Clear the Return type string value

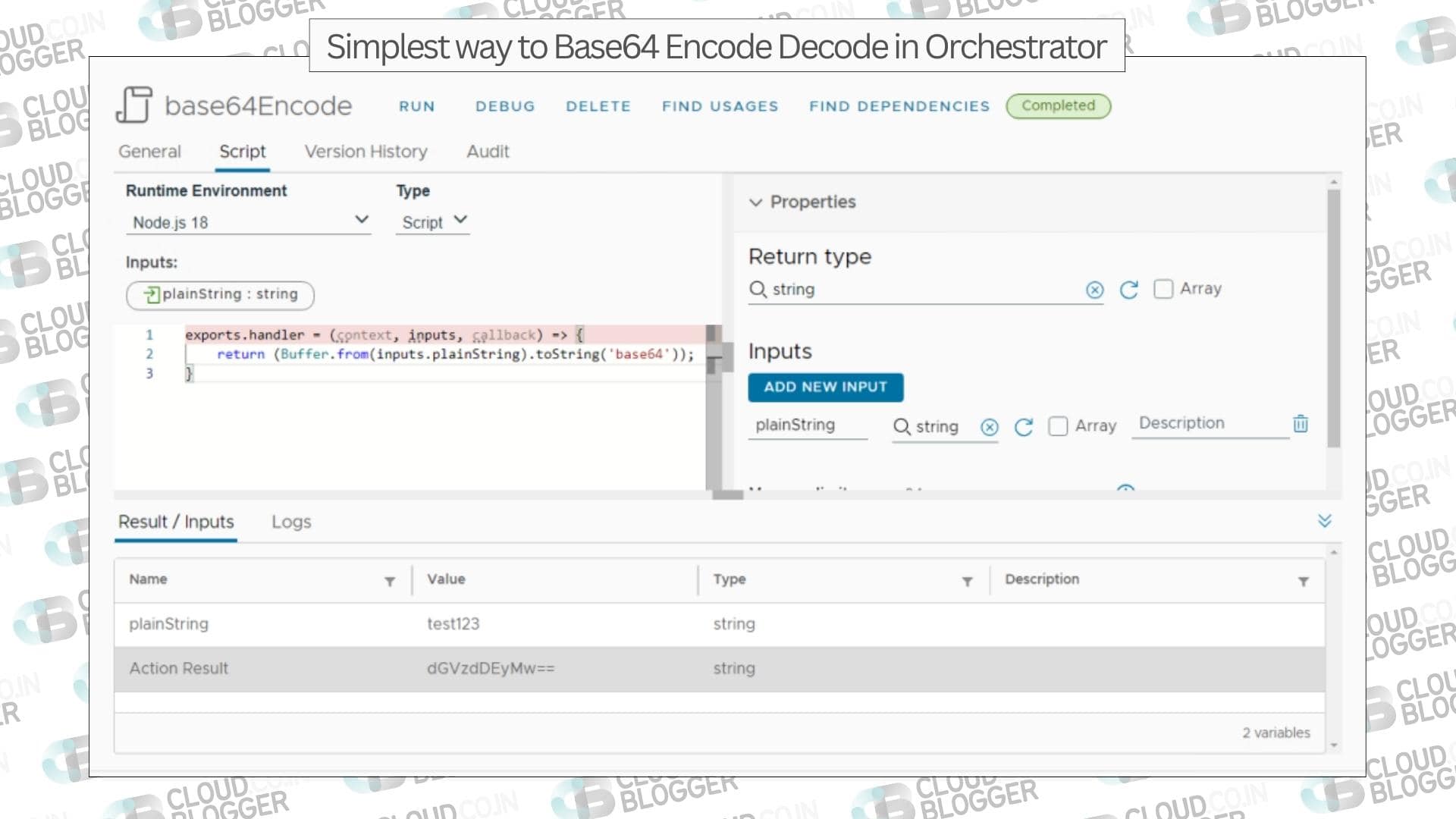click(x=1094, y=290)
